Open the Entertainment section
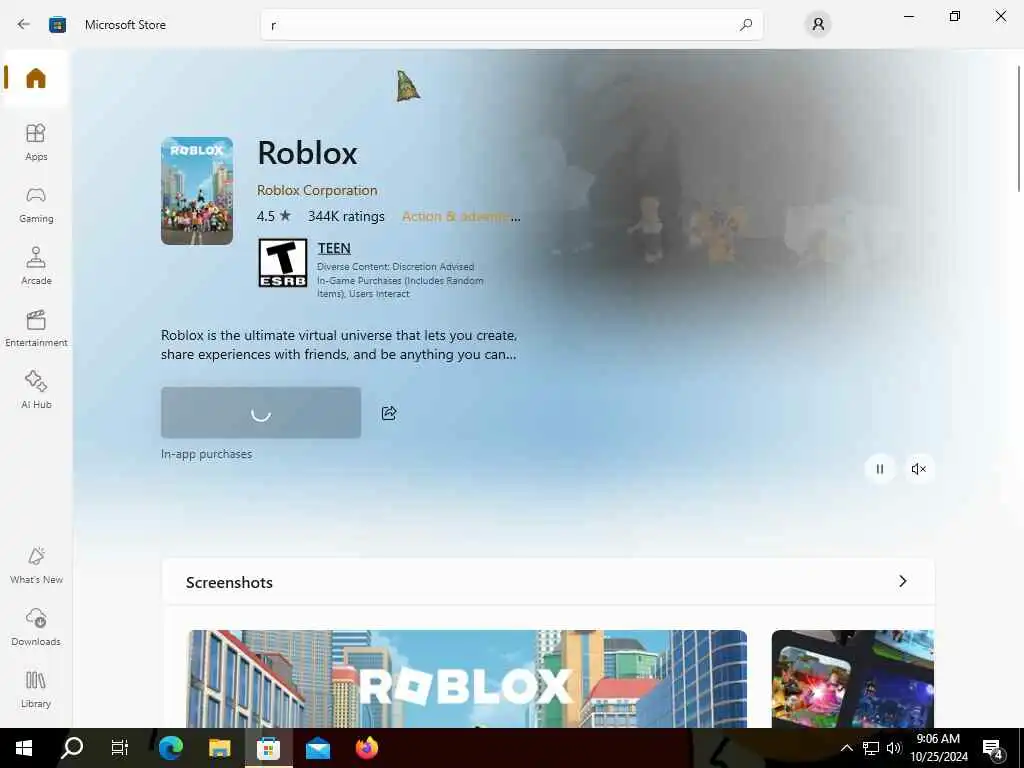 click(x=36, y=328)
